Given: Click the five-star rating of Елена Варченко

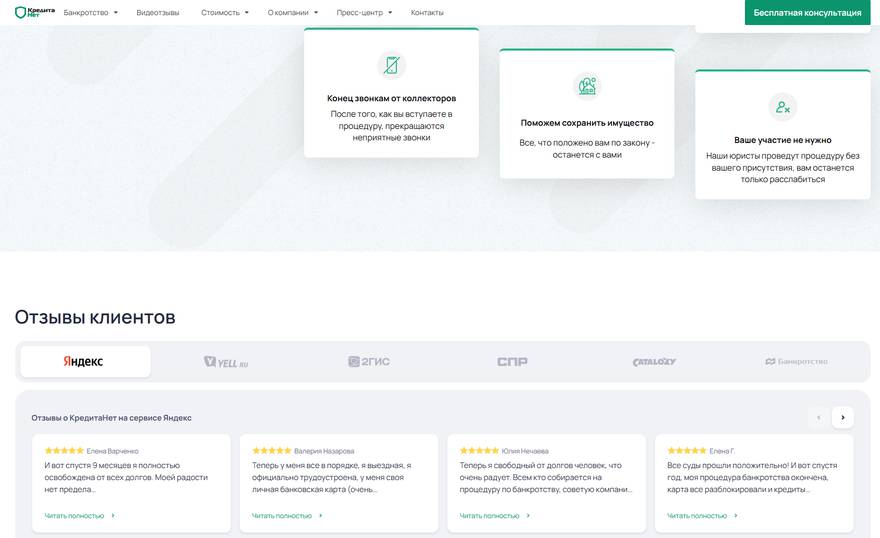Looking at the screenshot, I should tap(64, 451).
